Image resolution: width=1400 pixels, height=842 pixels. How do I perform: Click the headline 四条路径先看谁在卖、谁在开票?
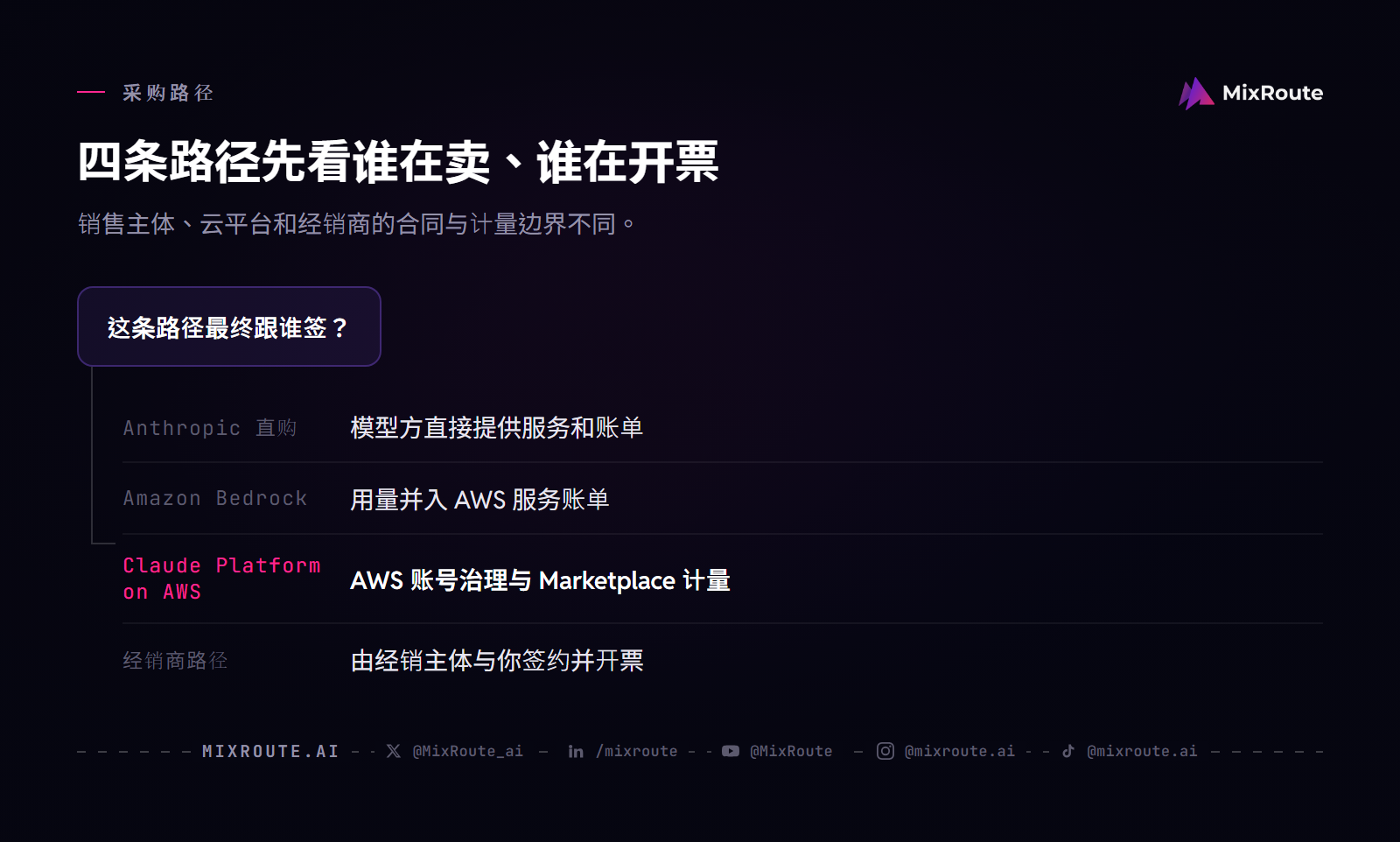coord(398,162)
